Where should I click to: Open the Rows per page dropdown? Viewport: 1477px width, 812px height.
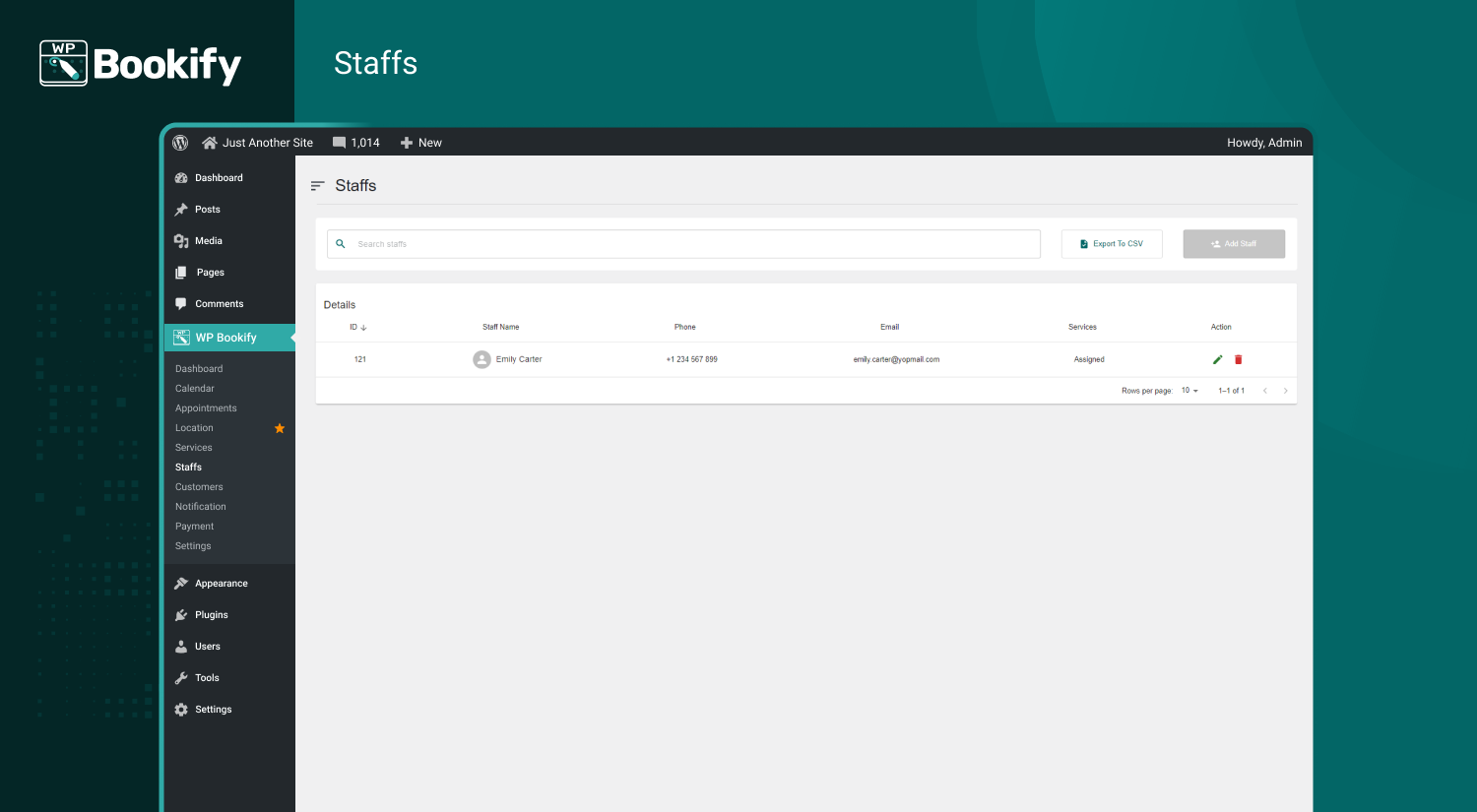1189,390
